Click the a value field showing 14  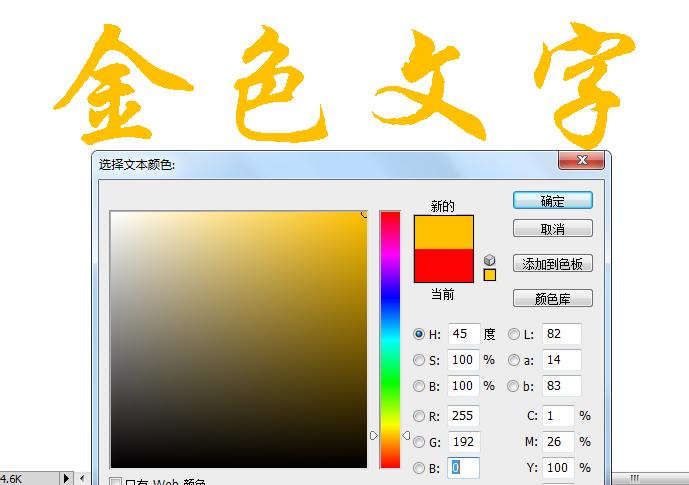(x=562, y=360)
